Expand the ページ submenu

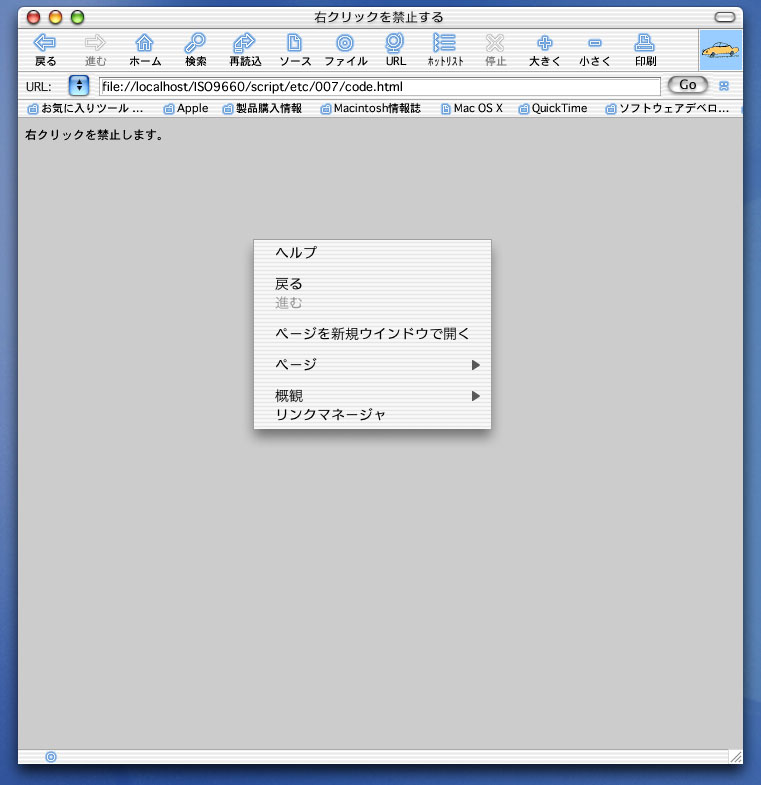(x=372, y=364)
